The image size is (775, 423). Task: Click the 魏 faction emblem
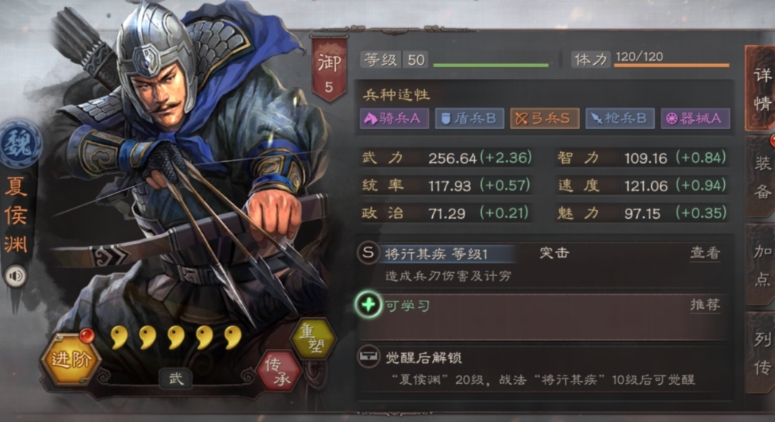[20, 145]
